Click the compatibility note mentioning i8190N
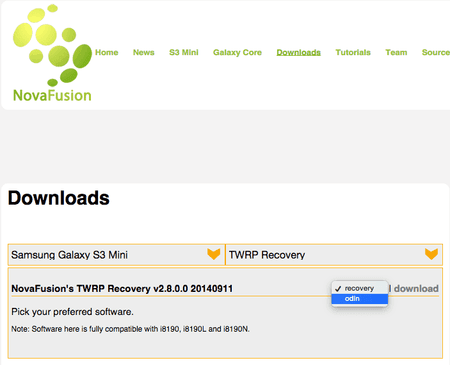The image size is (450, 365). (x=130, y=329)
